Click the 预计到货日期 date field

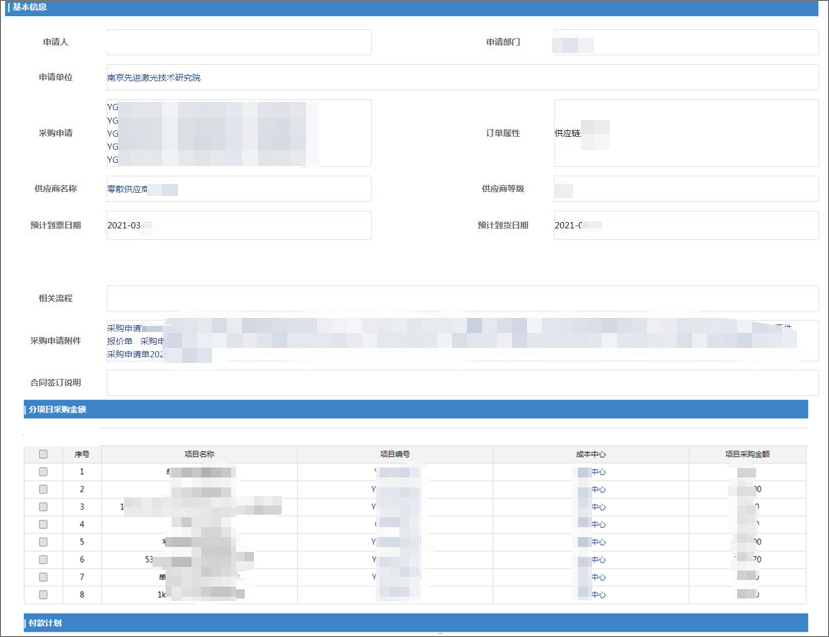[x=686, y=225]
